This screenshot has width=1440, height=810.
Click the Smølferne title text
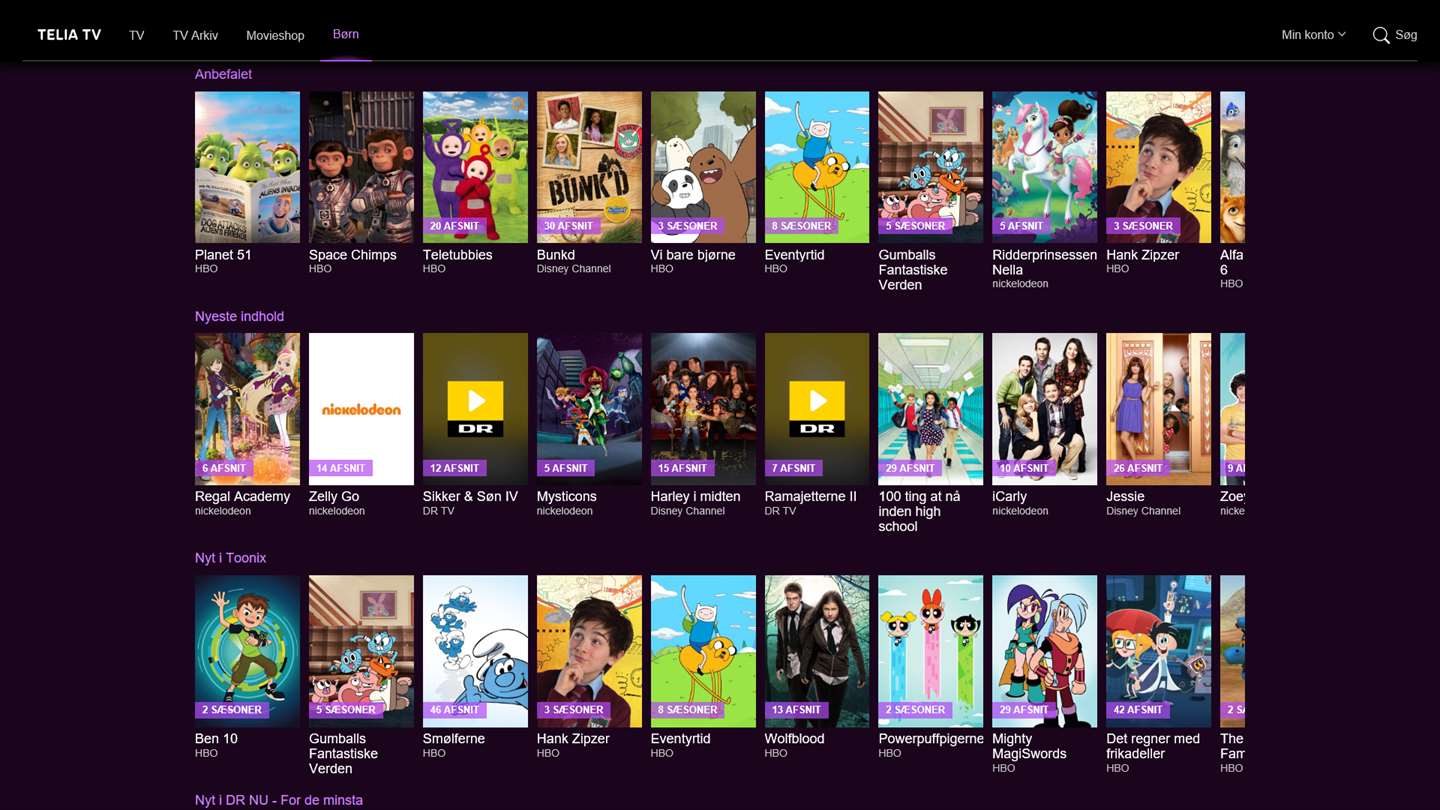coord(454,739)
